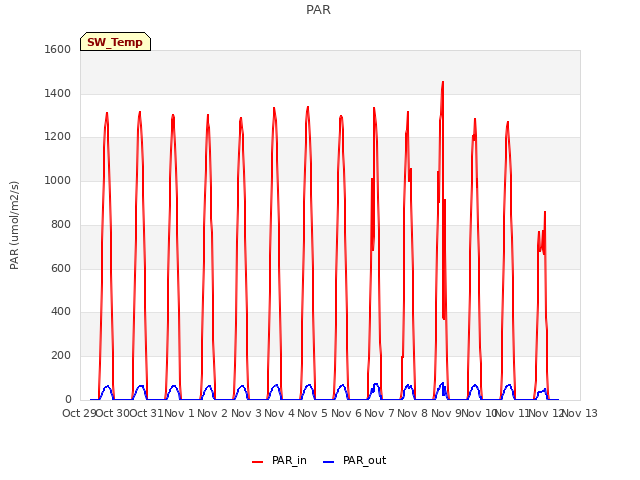Screen dimensions: 640x480
Task: Click the red PAR_in legend swatch
Action: 258,462
